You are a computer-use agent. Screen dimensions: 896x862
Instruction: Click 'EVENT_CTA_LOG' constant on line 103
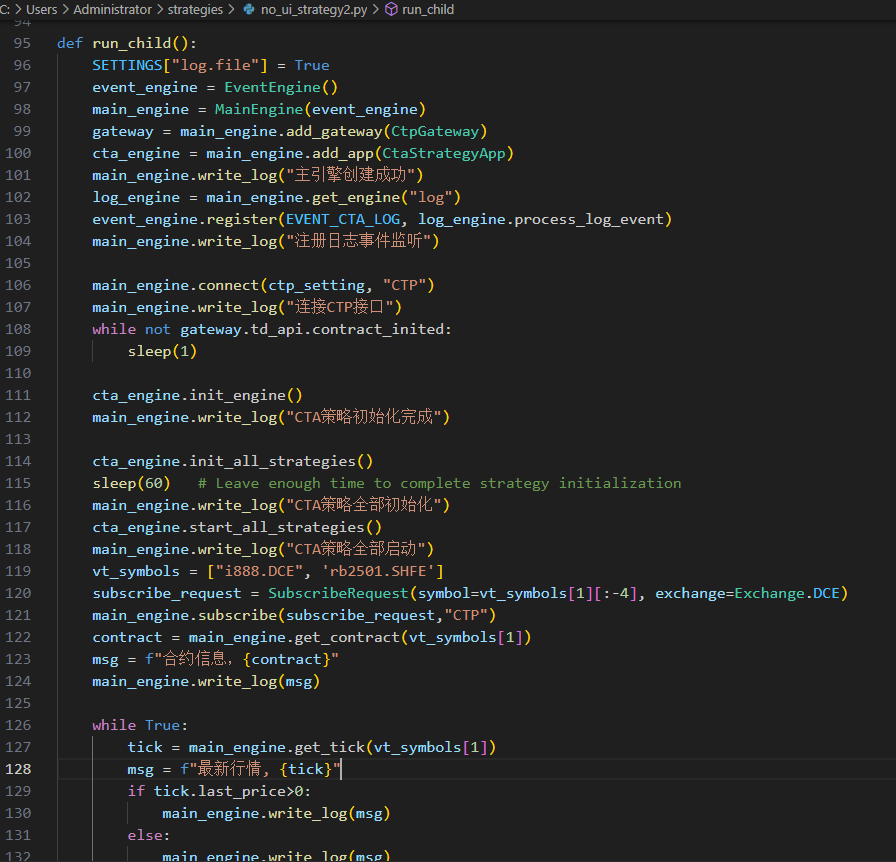point(343,220)
